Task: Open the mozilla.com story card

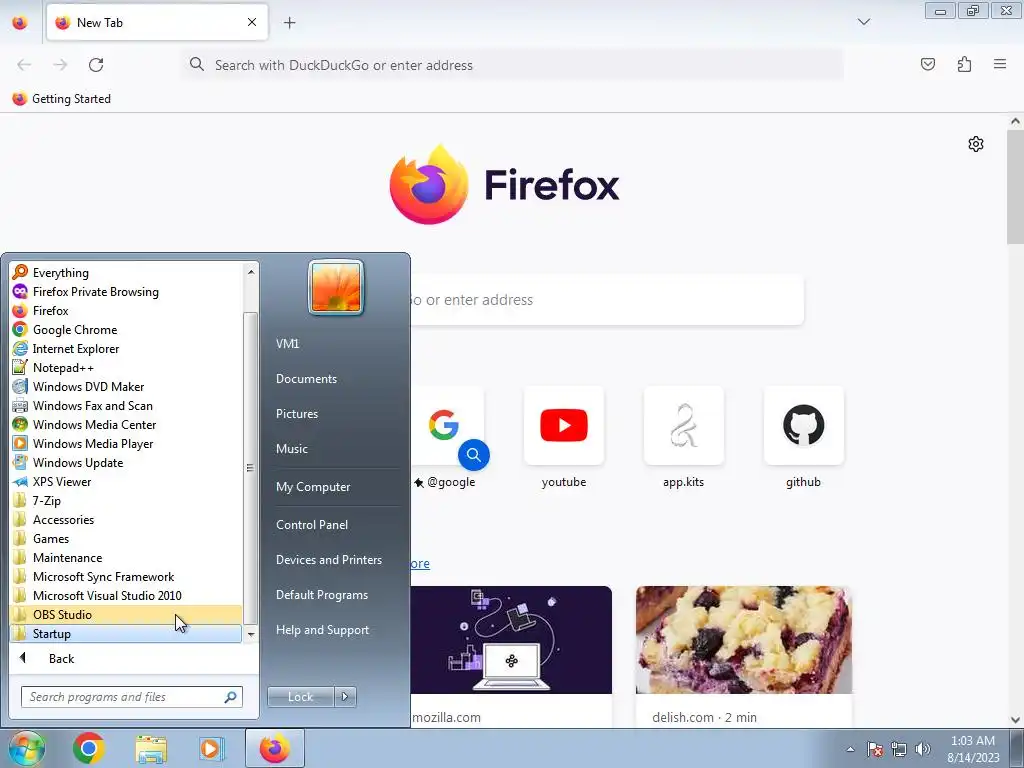Action: click(511, 656)
